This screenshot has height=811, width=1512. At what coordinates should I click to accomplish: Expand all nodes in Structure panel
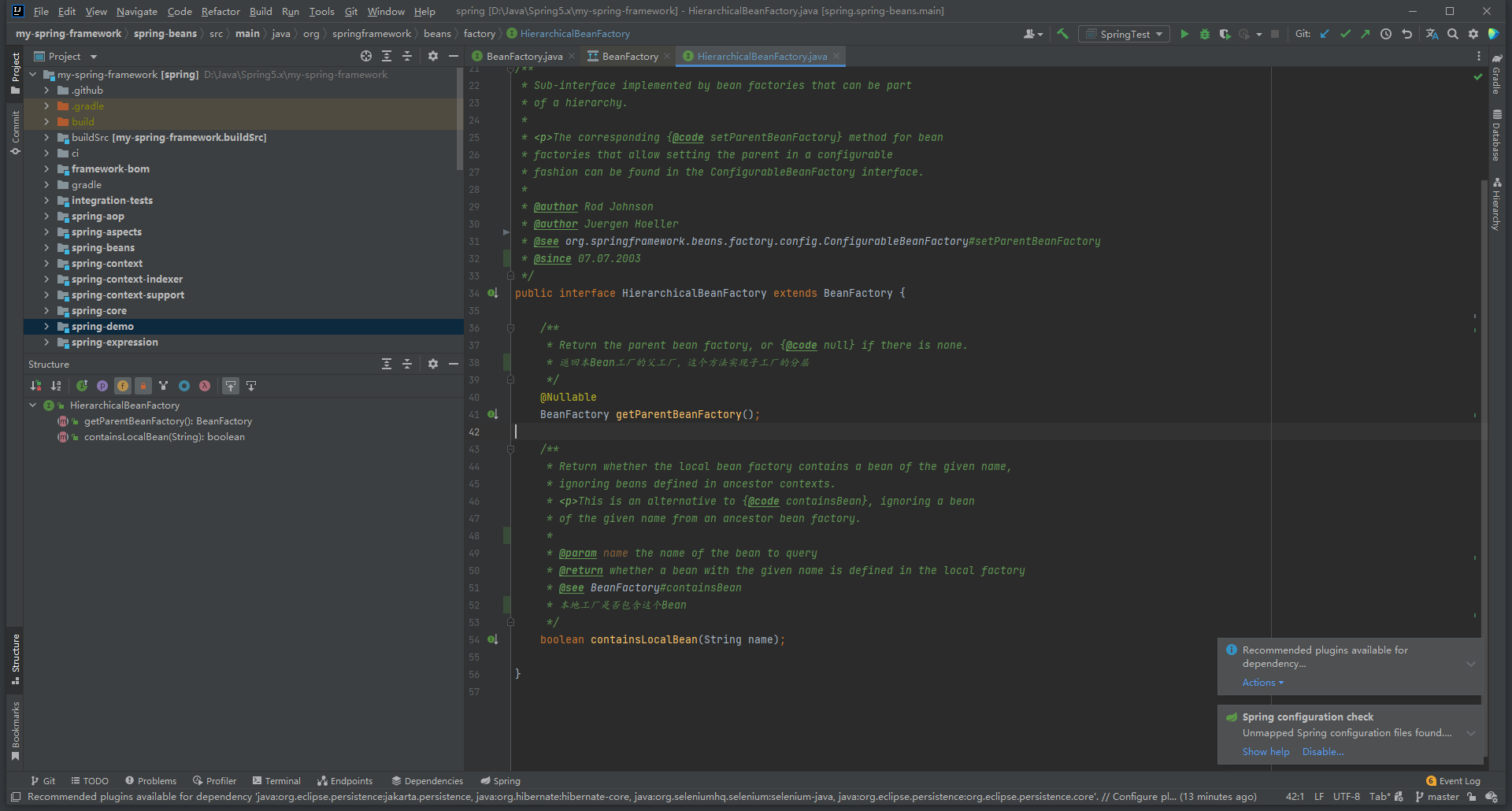click(387, 364)
